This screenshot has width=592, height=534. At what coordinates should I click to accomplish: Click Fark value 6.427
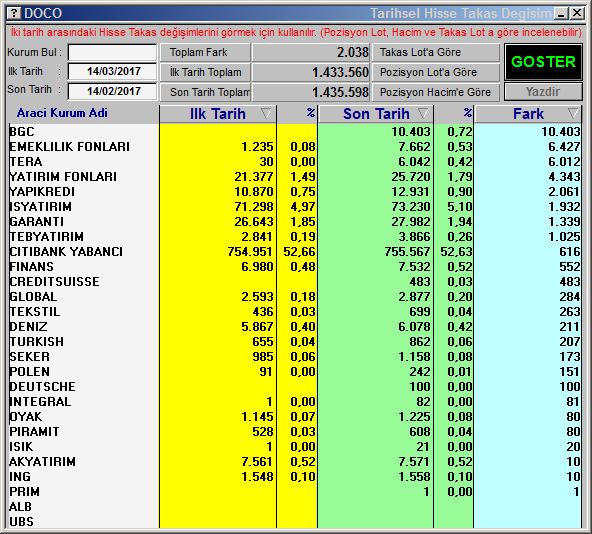(564, 147)
